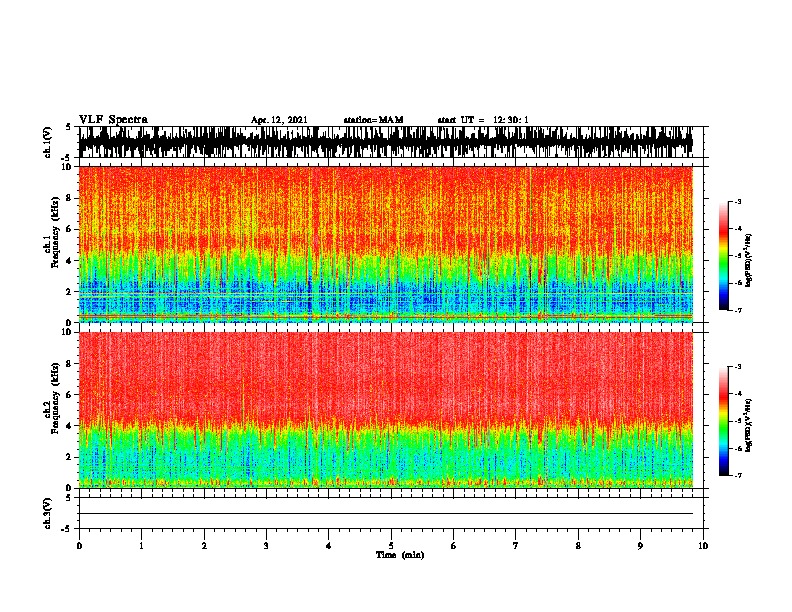Click the '9' tick on the time axis

[x=640, y=545]
